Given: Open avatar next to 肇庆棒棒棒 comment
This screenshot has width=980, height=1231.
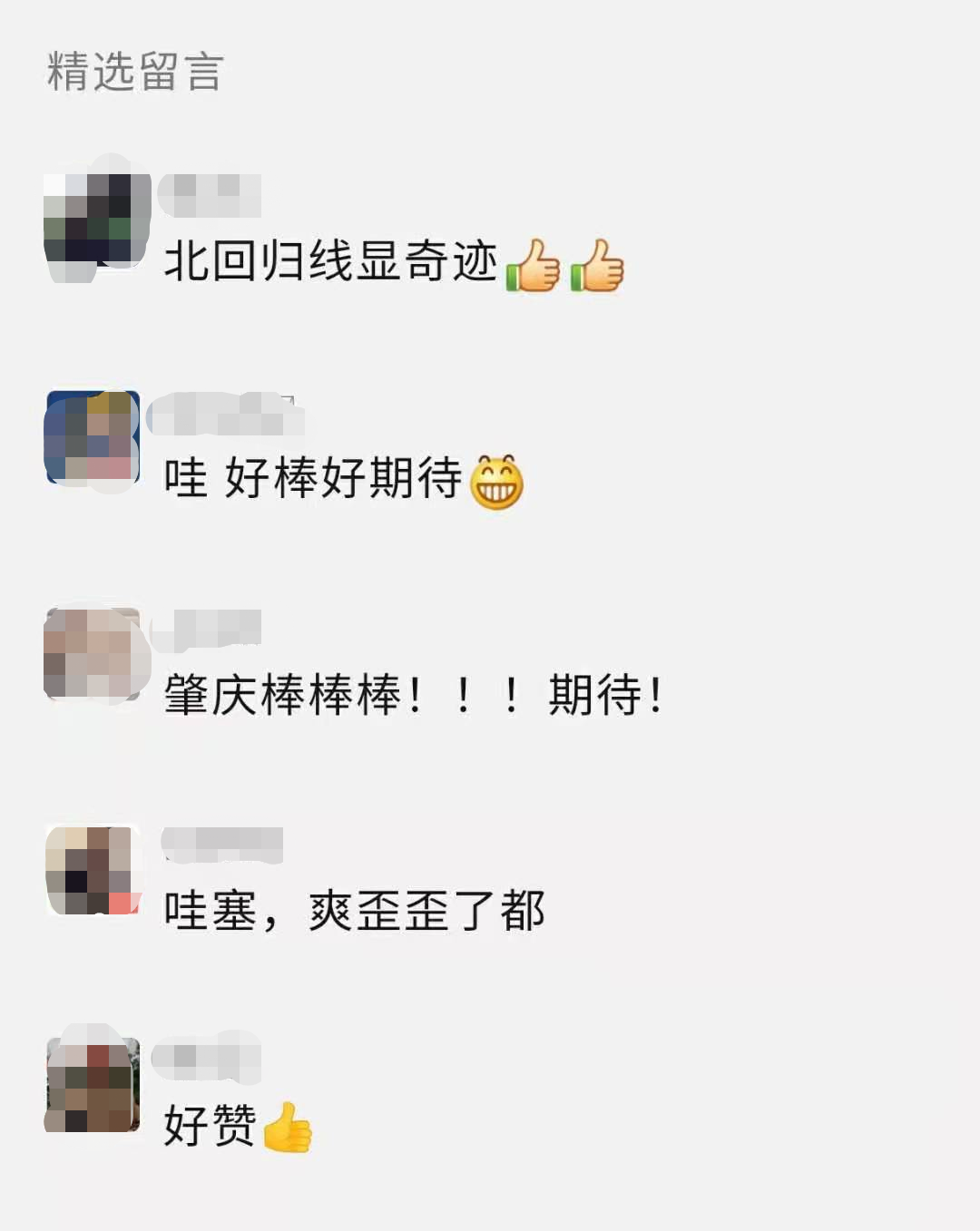Looking at the screenshot, I should (x=93, y=655).
